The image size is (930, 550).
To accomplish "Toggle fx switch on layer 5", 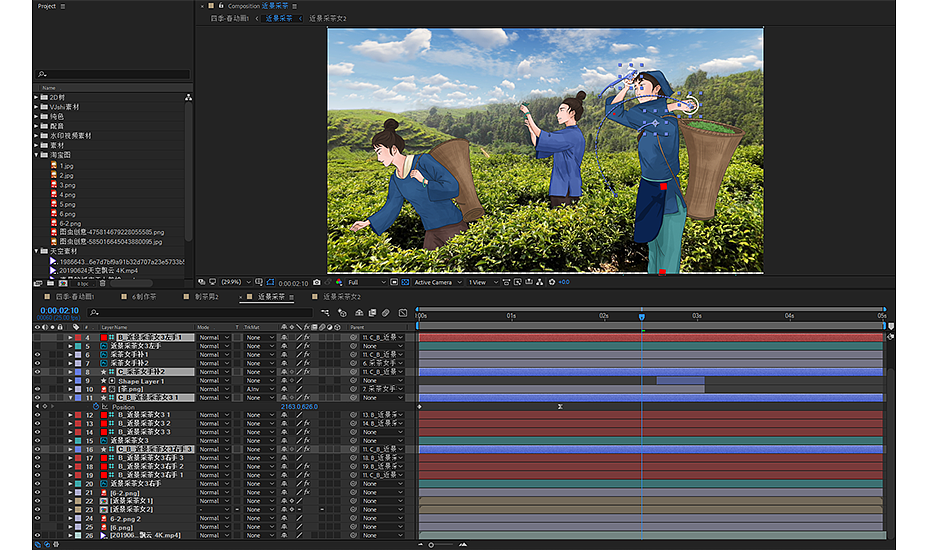I will 307,346.
